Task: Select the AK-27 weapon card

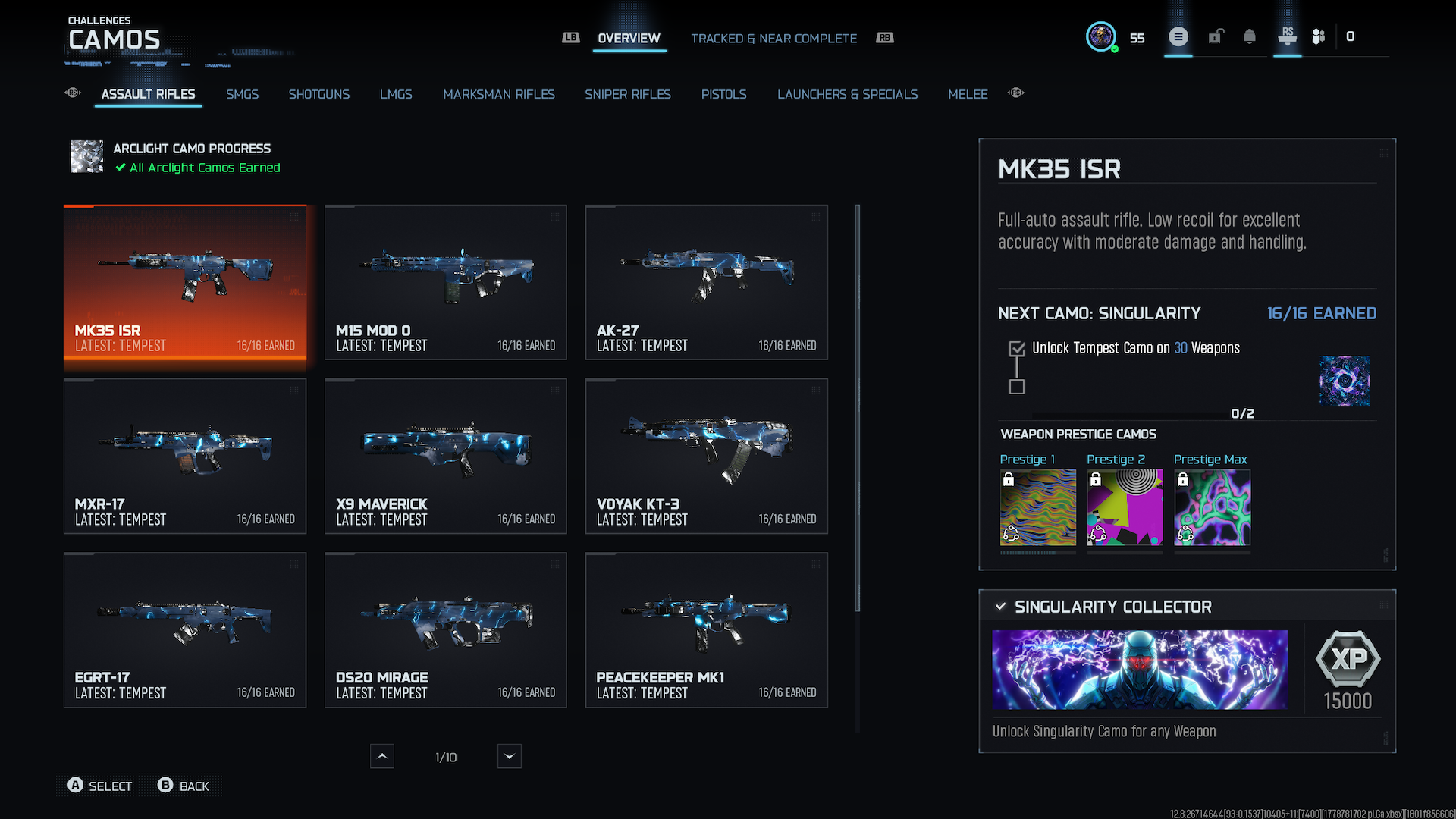Action: [707, 282]
